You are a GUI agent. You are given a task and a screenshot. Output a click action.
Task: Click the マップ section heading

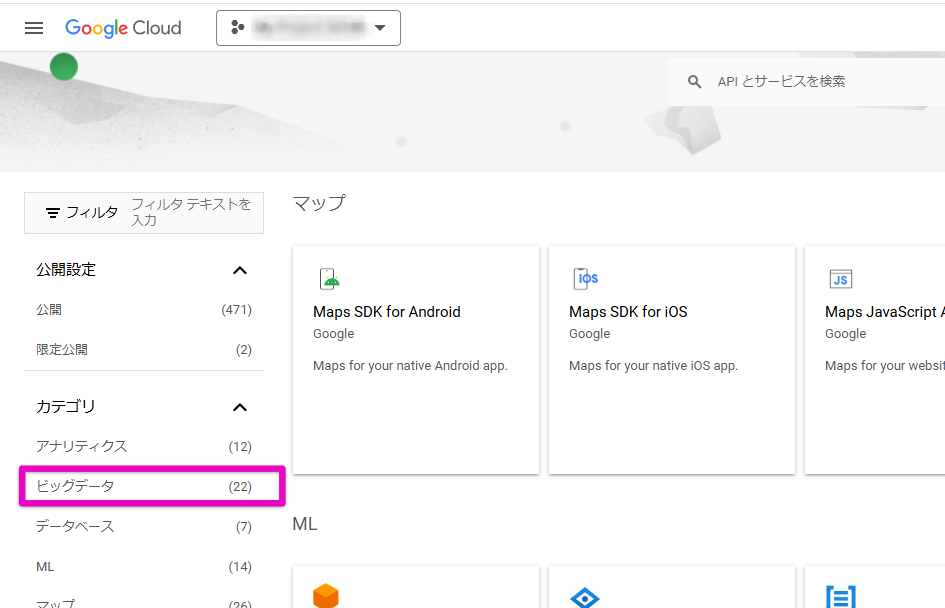(x=319, y=203)
